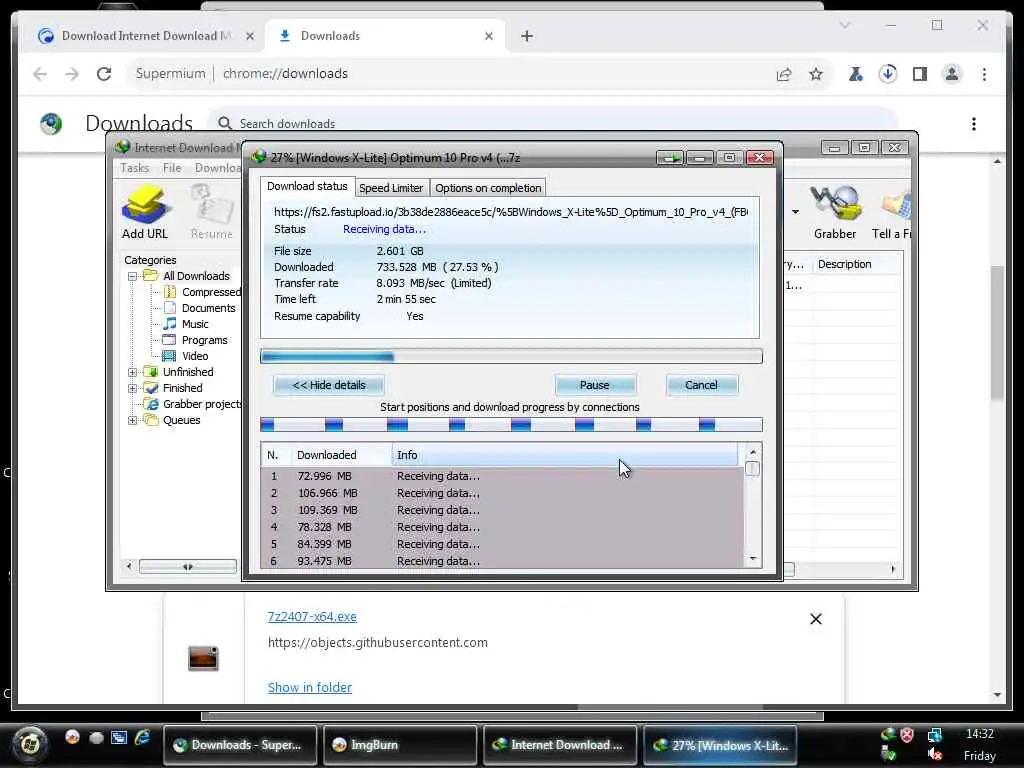Cancel the current download
The image size is (1024, 768).
tap(701, 385)
